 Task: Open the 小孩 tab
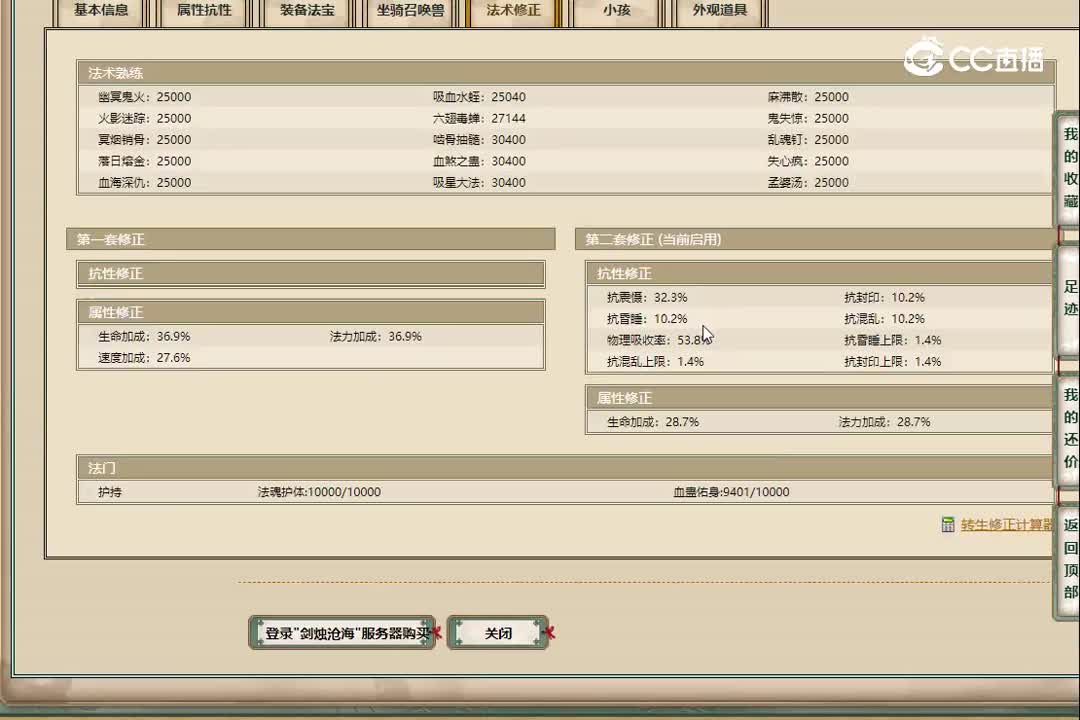coord(616,11)
